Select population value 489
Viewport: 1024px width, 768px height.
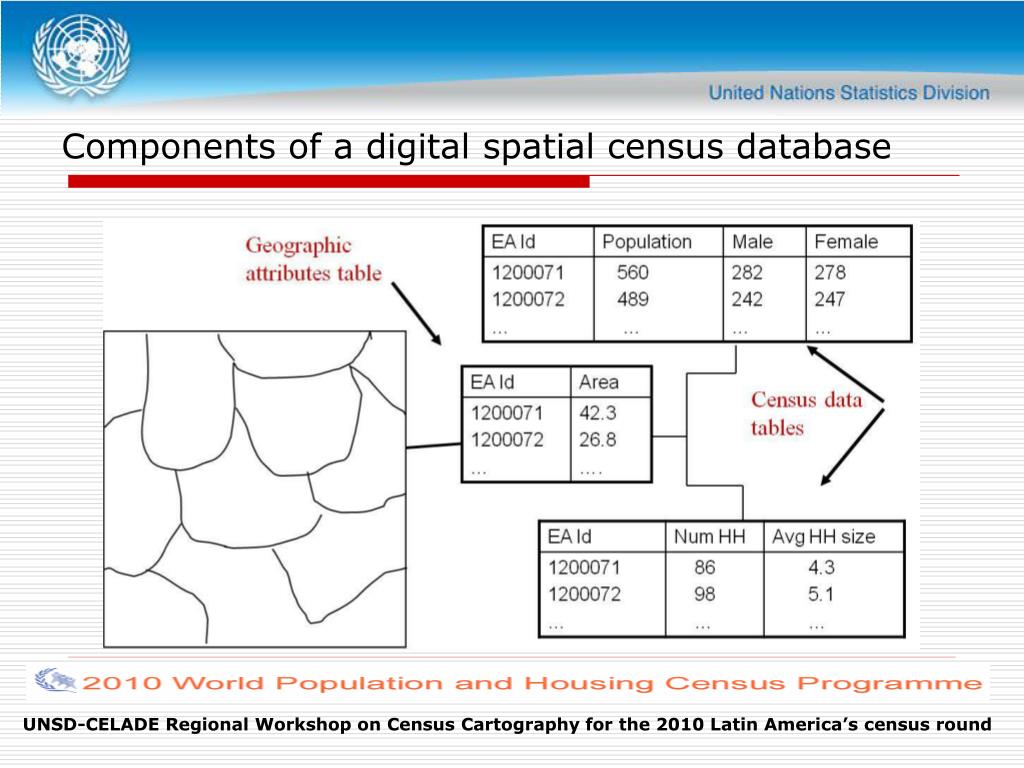coord(633,299)
